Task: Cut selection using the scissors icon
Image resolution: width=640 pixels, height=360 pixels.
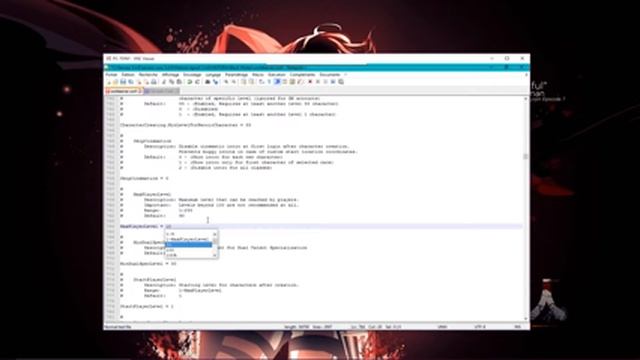Action: pos(164,82)
